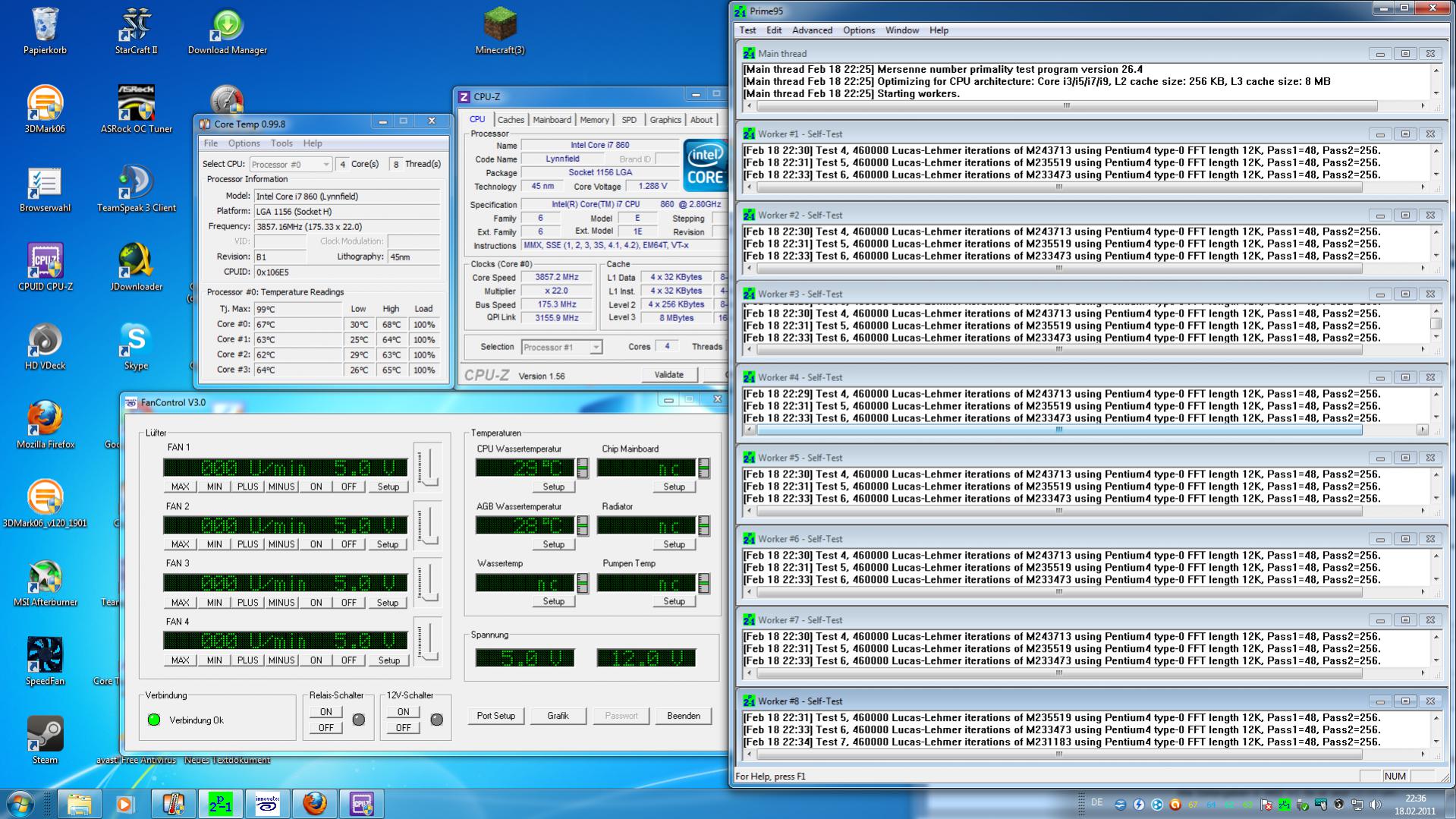Switch to CPU-Z taskbar button
Viewport: 1456px width, 819px height.
[361, 804]
